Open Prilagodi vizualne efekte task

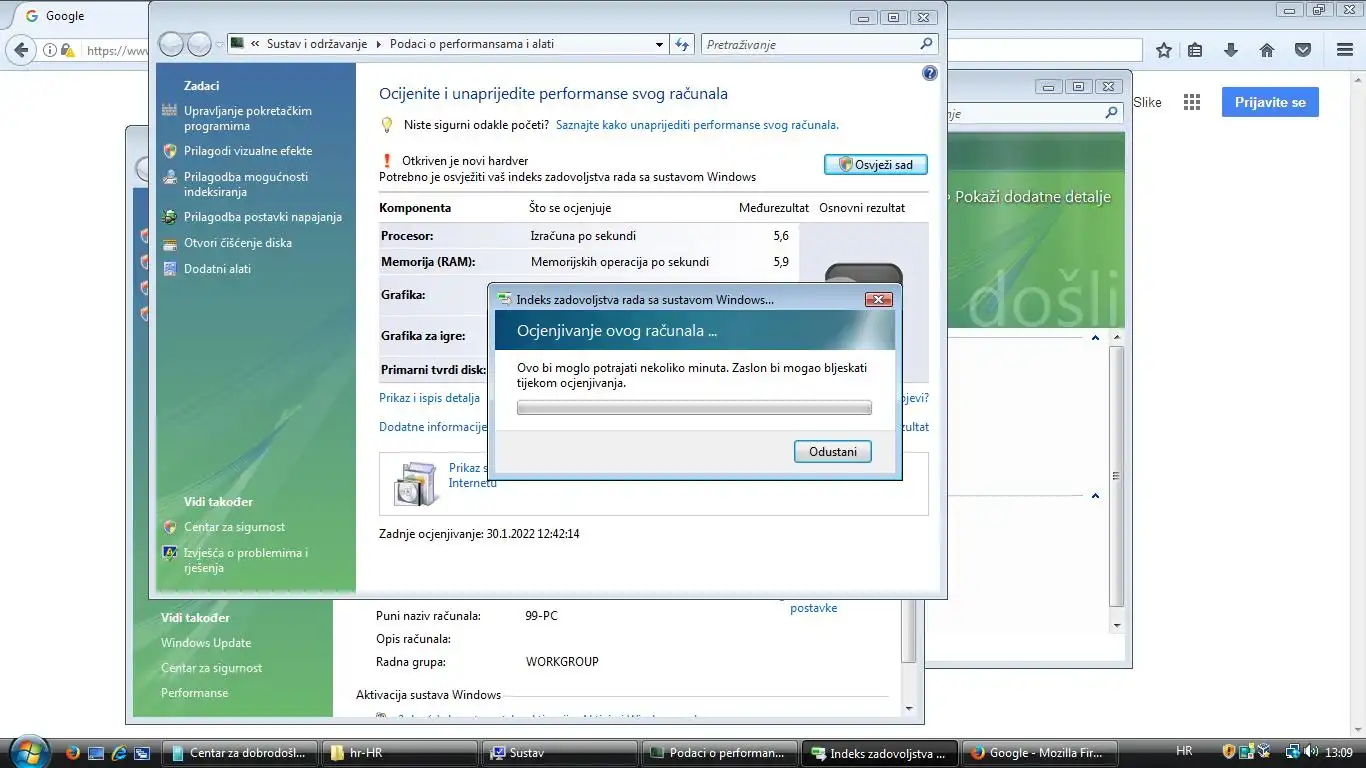click(x=248, y=151)
